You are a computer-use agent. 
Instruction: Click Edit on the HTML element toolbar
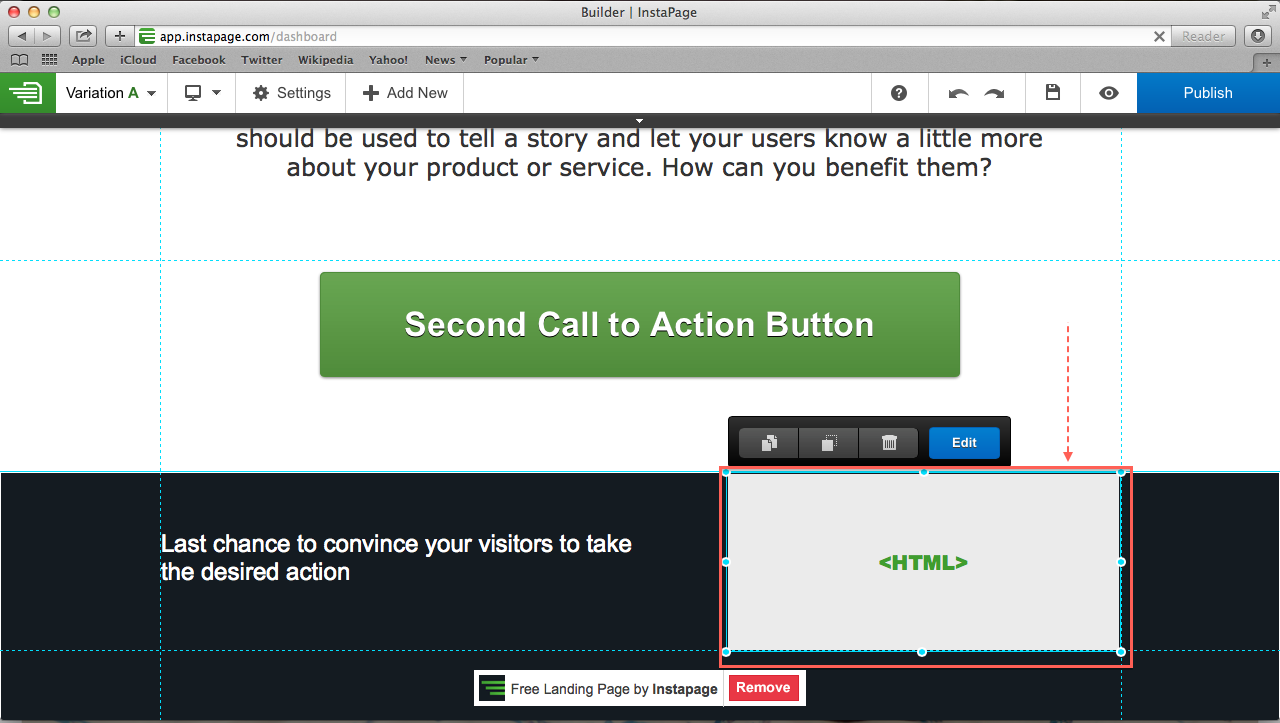point(964,443)
